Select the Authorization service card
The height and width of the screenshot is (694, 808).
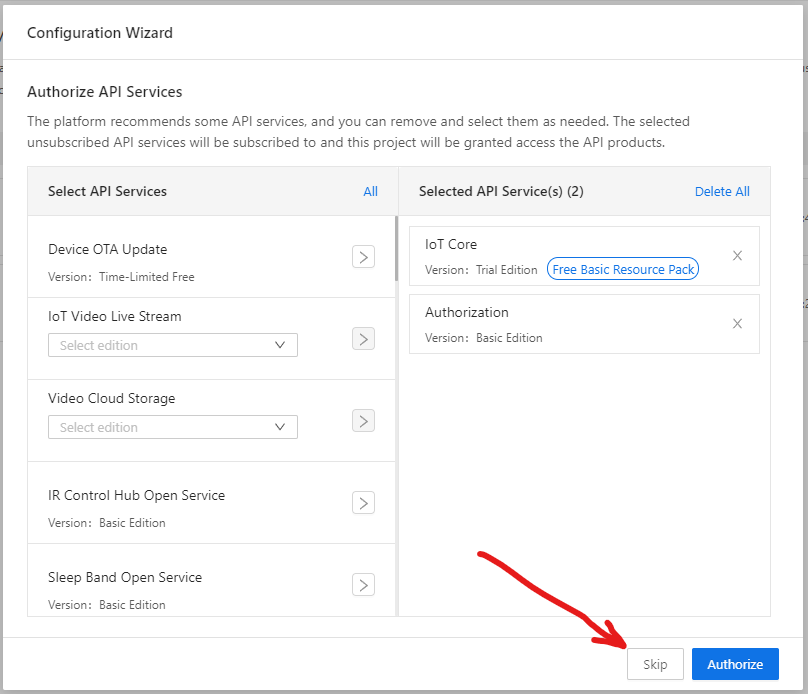pos(584,324)
